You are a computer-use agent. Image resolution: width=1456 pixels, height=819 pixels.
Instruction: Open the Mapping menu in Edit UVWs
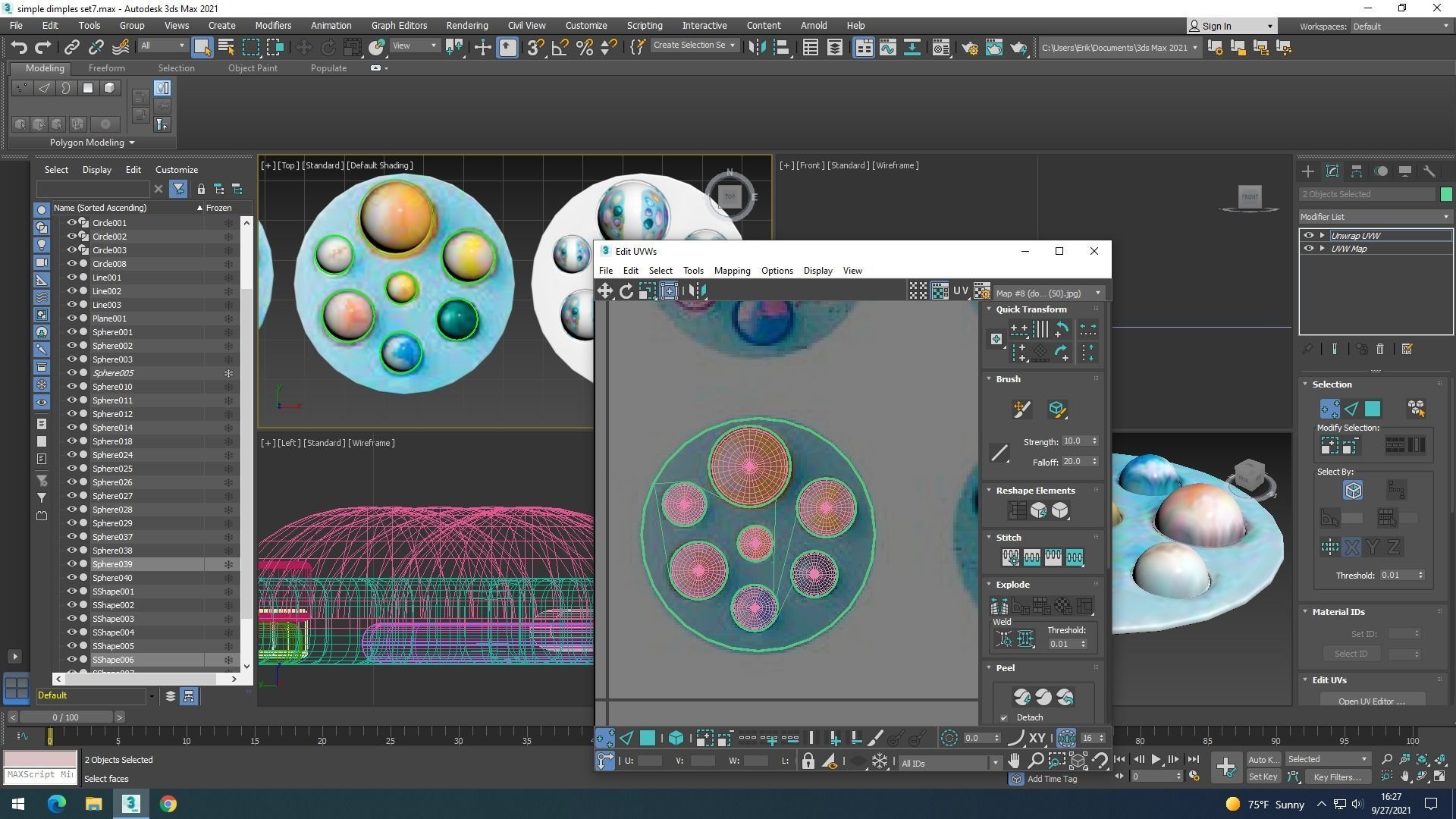(x=732, y=271)
